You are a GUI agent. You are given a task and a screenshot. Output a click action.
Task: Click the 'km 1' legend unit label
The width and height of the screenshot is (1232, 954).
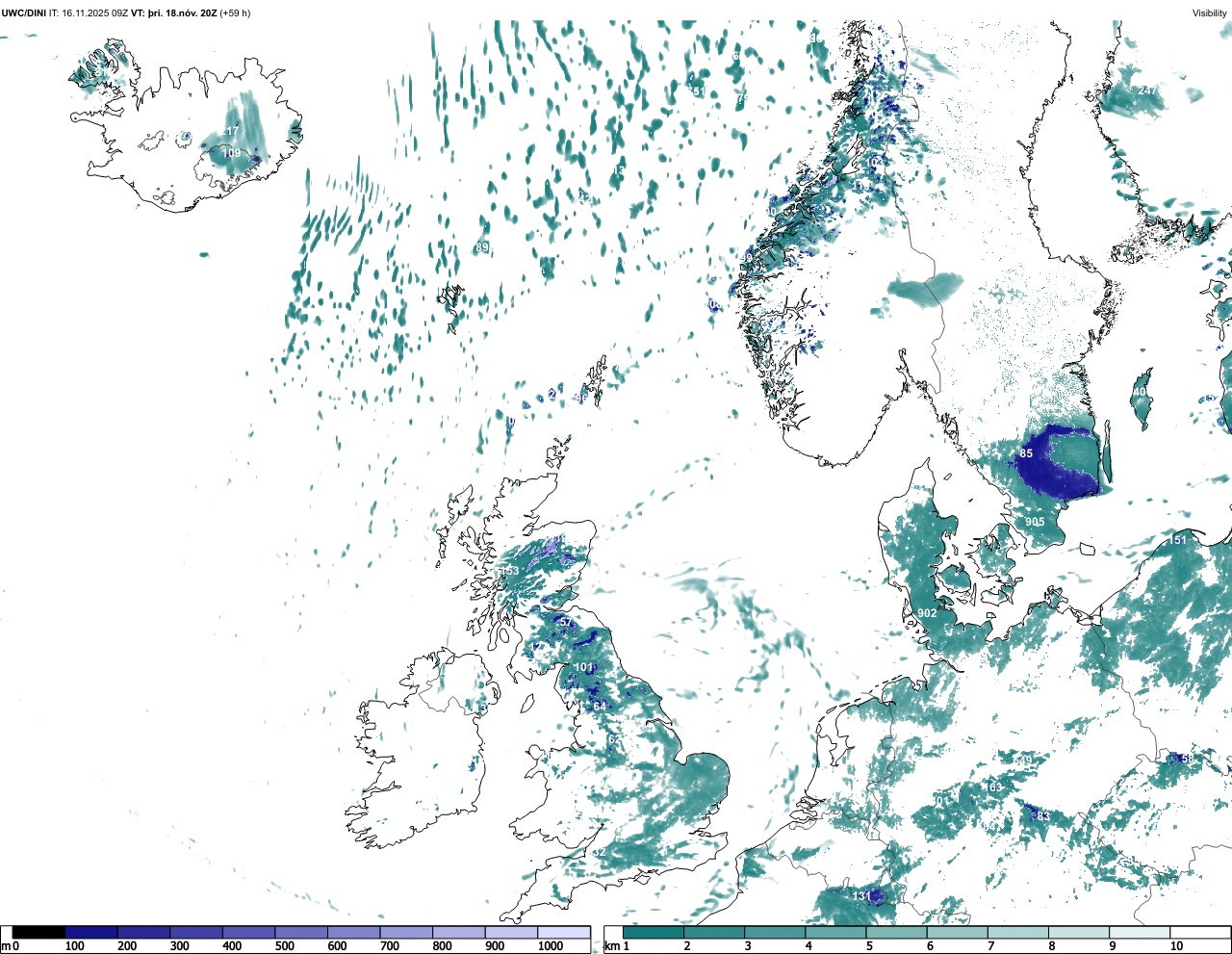pyautogui.click(x=617, y=946)
